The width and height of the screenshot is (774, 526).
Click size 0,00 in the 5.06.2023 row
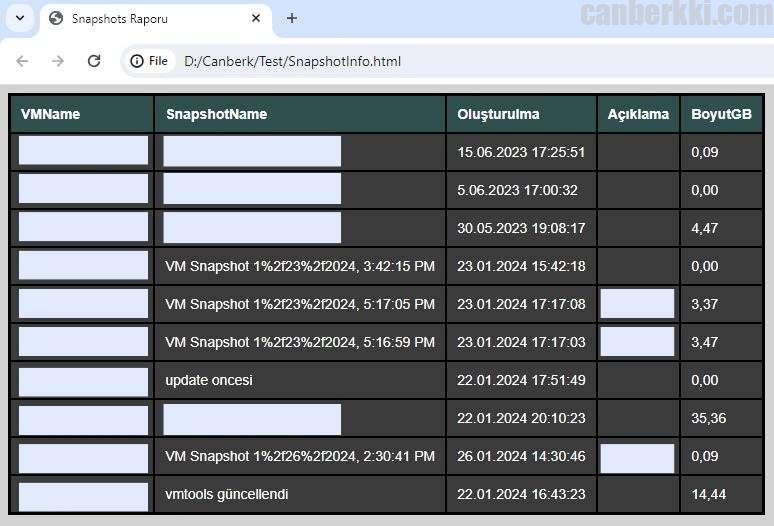pyautogui.click(x=704, y=190)
